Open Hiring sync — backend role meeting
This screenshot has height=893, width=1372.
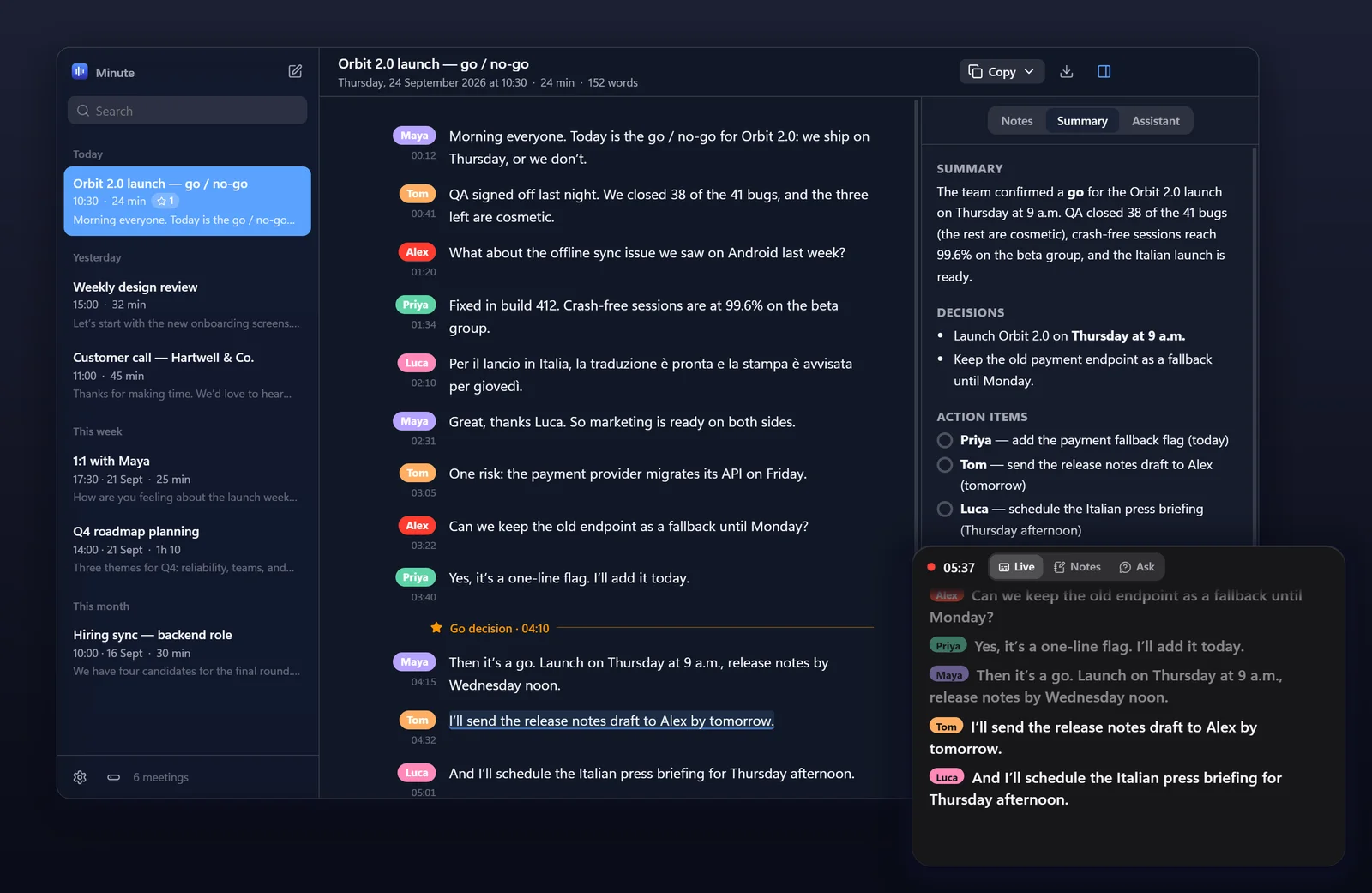tap(187, 653)
